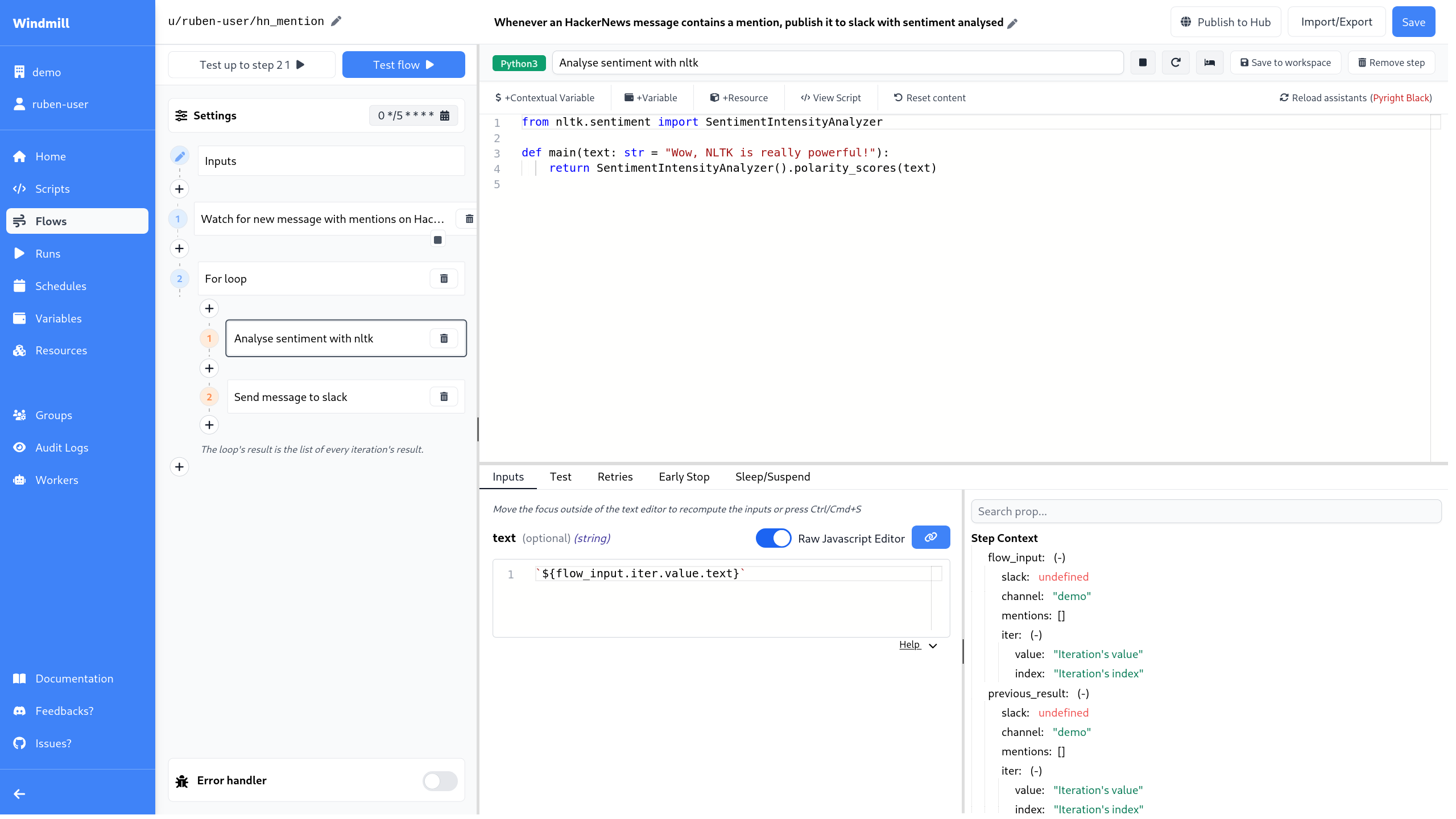
Task: Click the refresh icon beside script title
Action: (x=1176, y=63)
